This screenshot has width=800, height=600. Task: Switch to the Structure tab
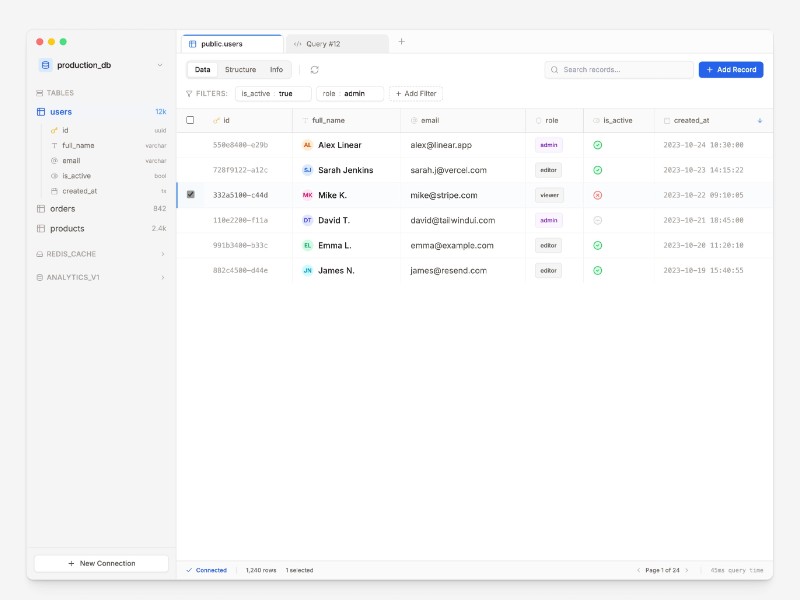coord(243,70)
